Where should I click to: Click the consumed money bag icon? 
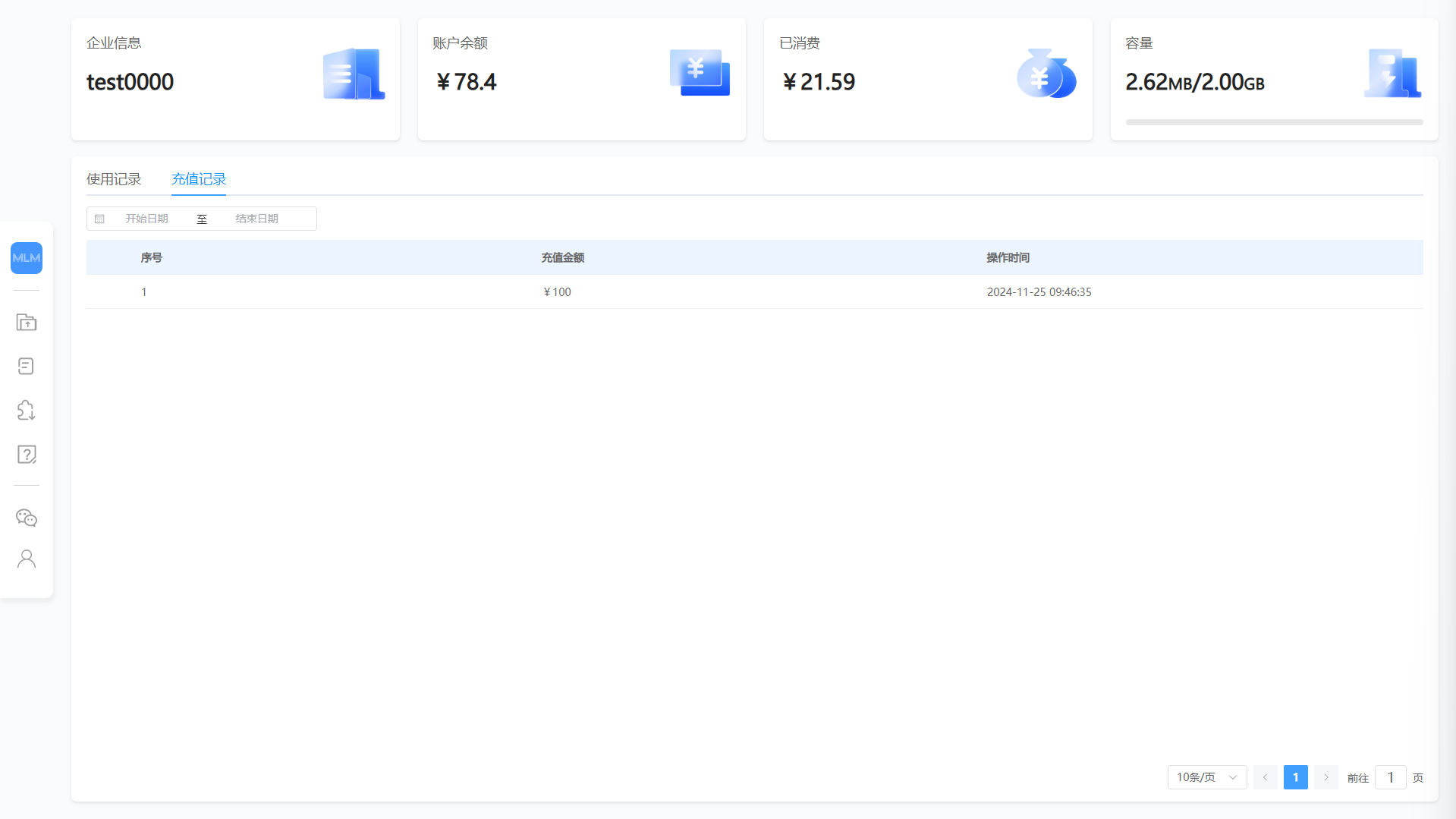pyautogui.click(x=1046, y=74)
